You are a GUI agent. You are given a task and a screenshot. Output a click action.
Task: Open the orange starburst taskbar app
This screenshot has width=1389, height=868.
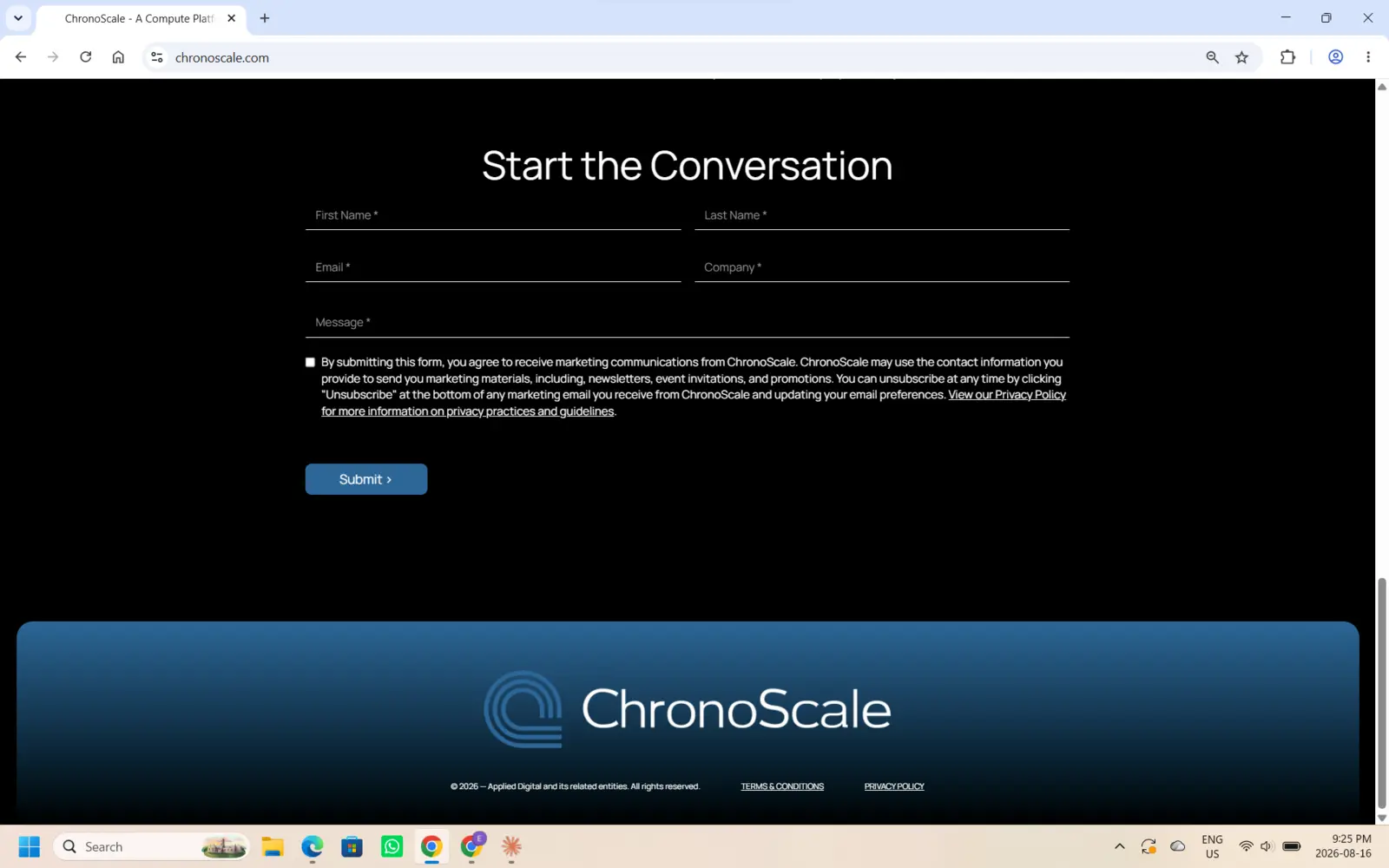click(x=511, y=846)
